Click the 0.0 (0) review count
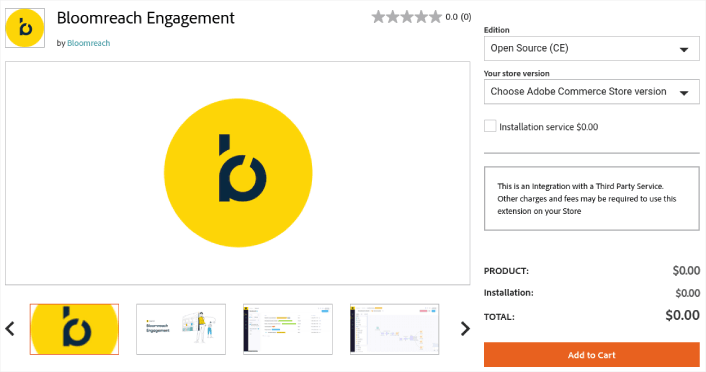The width and height of the screenshot is (706, 372). coord(458,17)
